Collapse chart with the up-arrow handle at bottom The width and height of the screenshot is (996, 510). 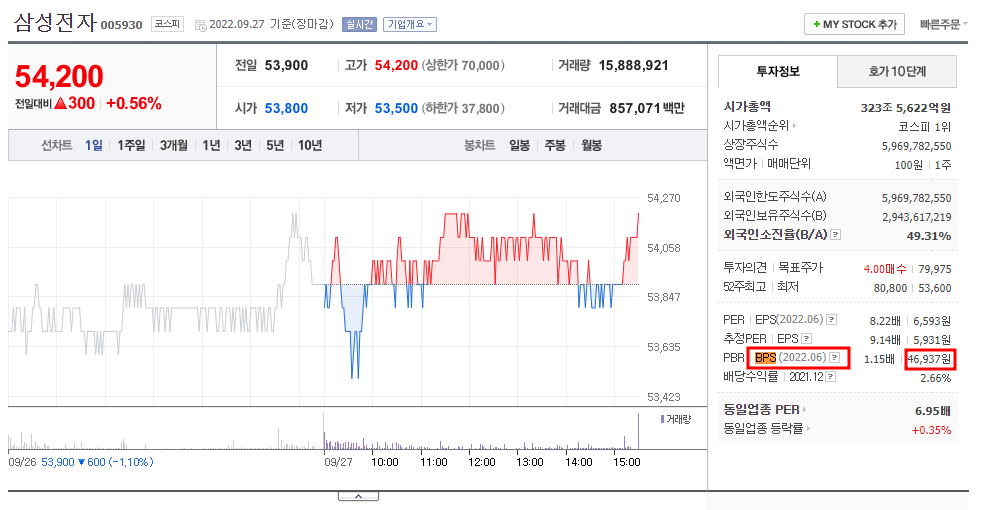[358, 496]
